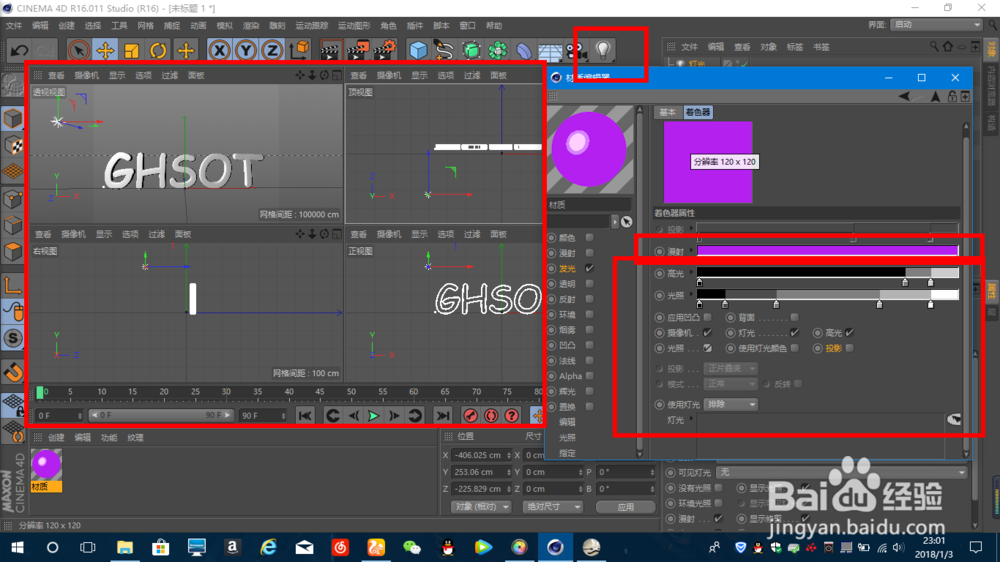Select the Live Selection arrow tool

click(x=78, y=50)
